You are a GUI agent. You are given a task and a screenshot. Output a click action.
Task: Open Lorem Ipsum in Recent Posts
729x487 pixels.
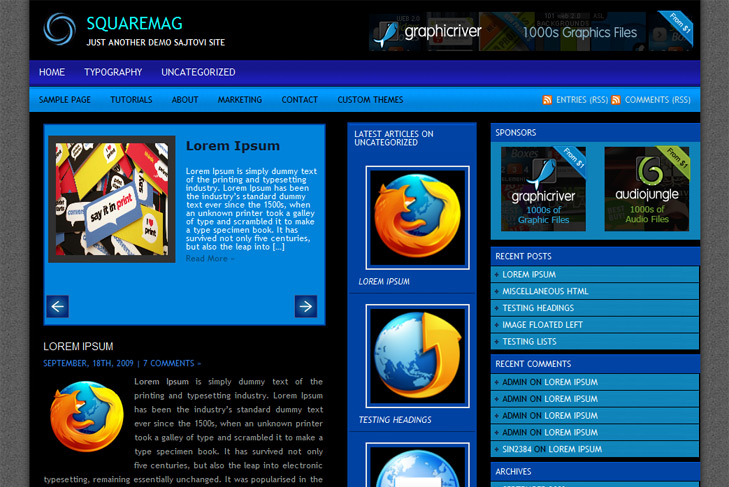click(529, 274)
